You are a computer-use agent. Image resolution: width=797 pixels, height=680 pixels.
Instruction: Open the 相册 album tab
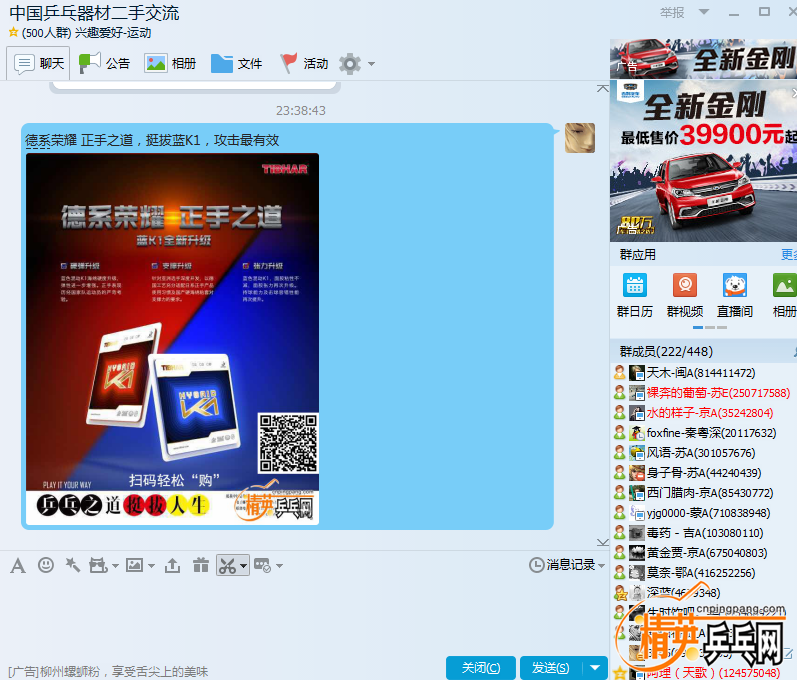170,64
